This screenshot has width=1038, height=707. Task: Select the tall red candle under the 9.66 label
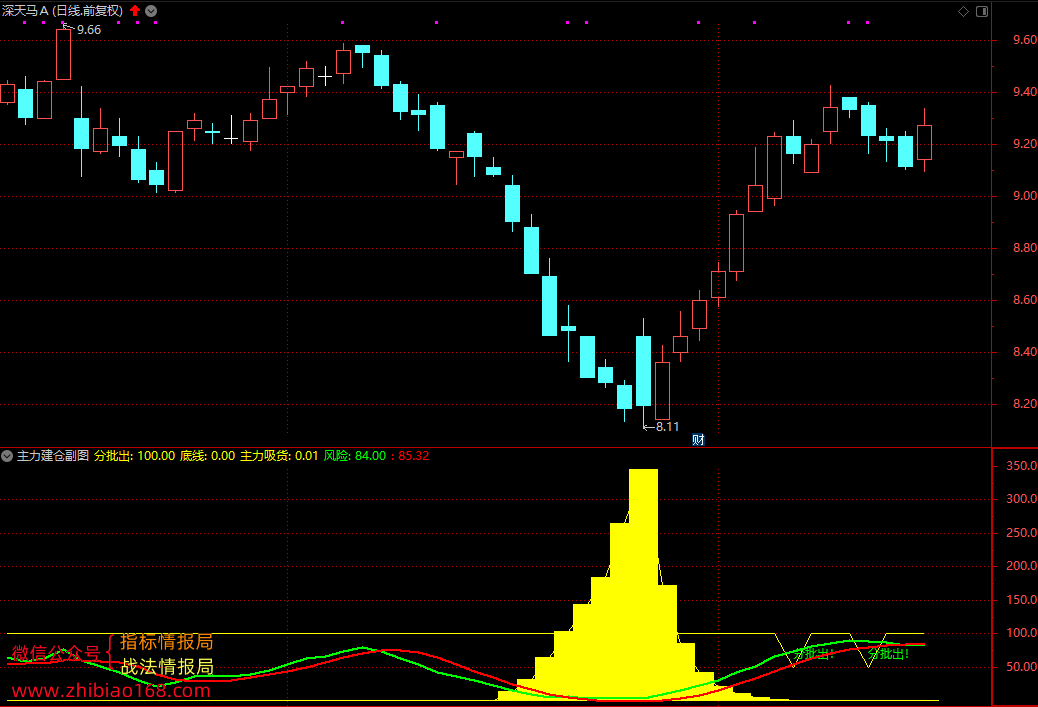[x=64, y=54]
